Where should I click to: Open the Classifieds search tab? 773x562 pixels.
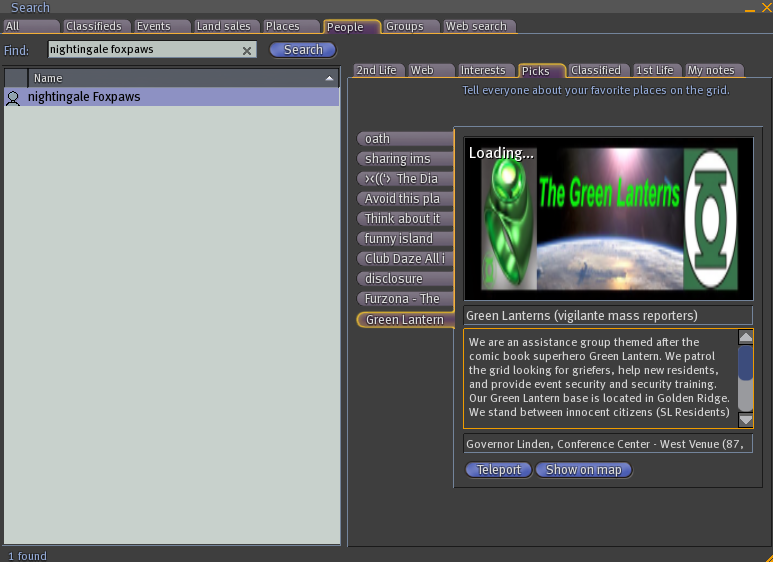97,26
